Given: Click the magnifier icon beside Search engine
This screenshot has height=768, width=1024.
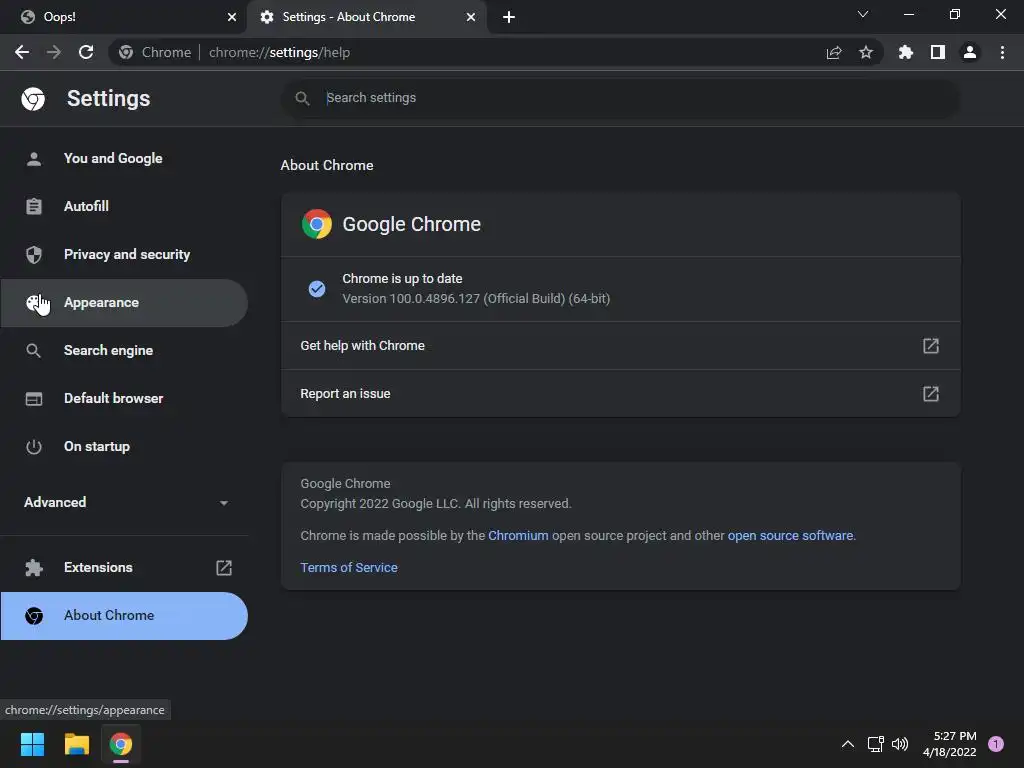Looking at the screenshot, I should (x=34, y=351).
